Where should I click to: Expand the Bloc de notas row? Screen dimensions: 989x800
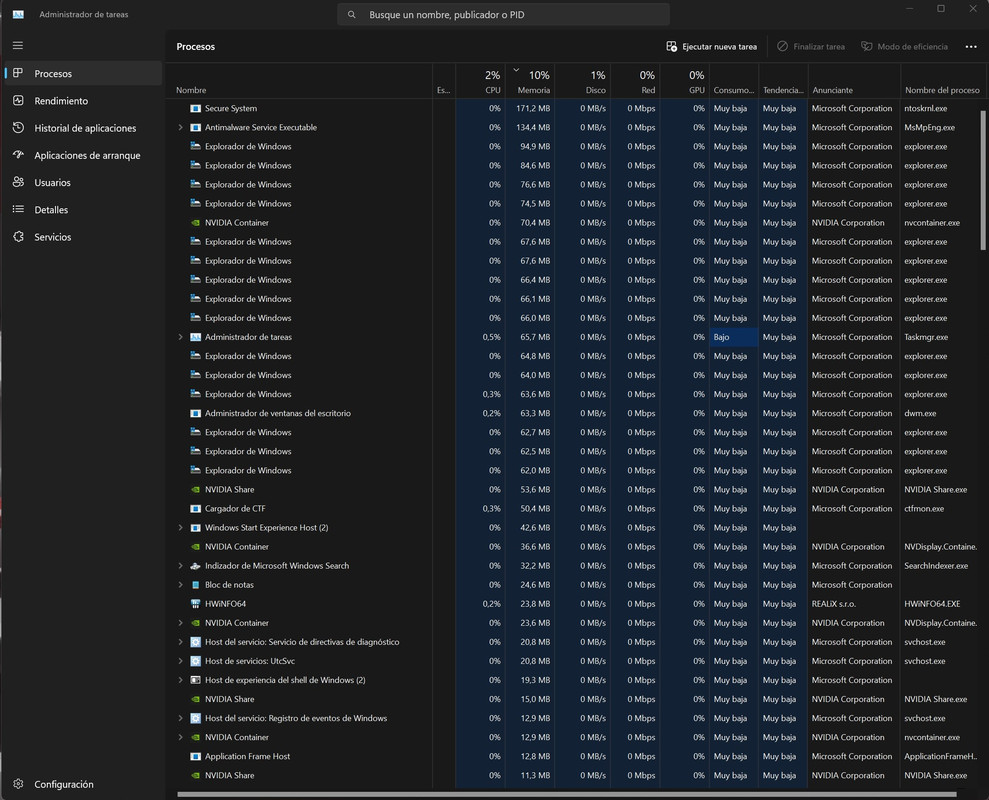coord(180,585)
